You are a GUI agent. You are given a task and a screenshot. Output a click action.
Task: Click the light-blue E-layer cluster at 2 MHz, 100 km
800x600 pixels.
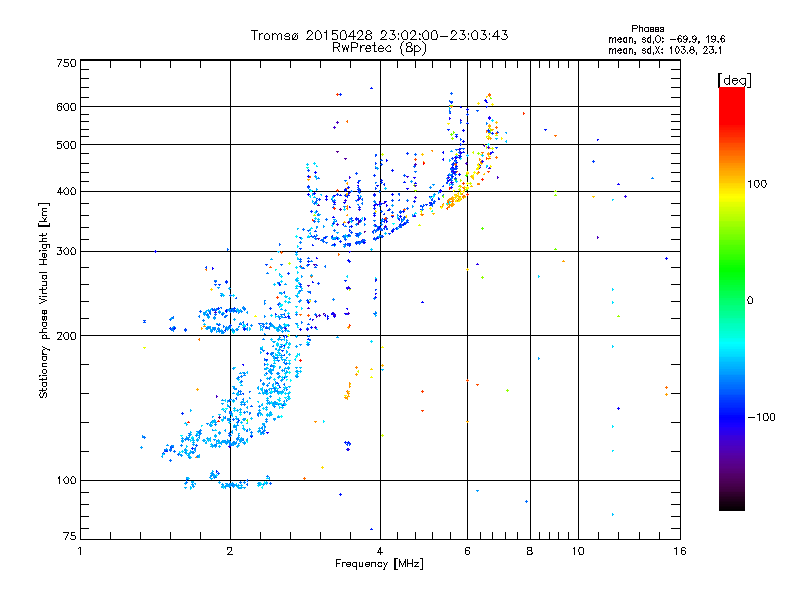point(234,485)
